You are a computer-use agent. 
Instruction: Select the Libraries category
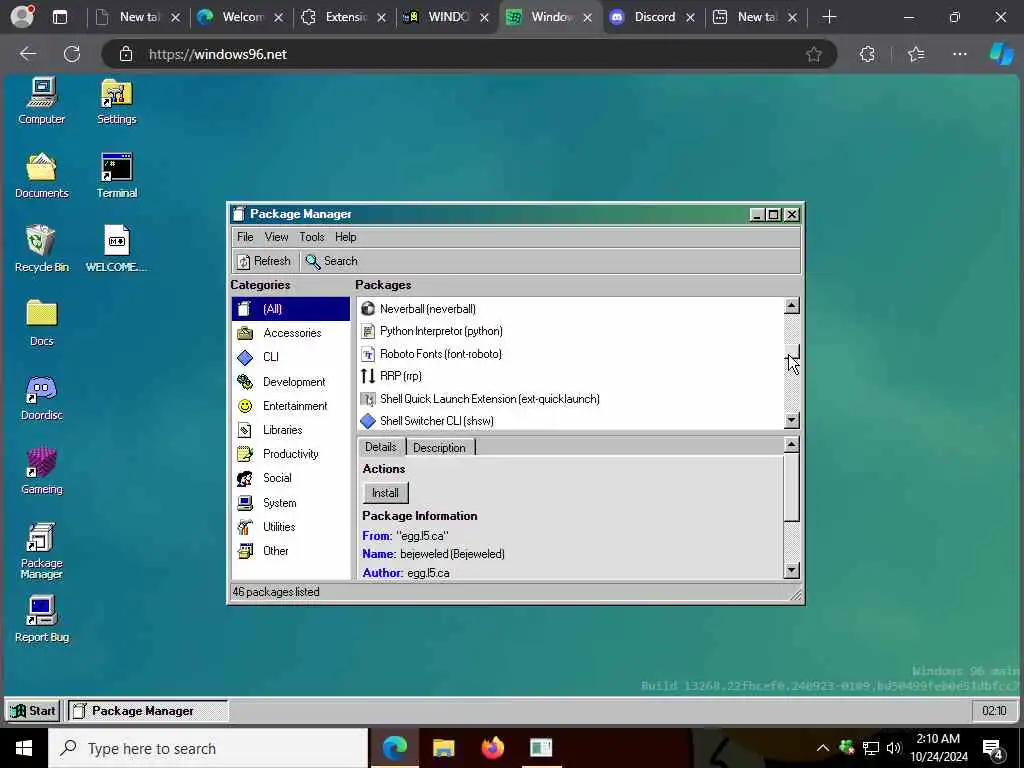click(x=291, y=430)
